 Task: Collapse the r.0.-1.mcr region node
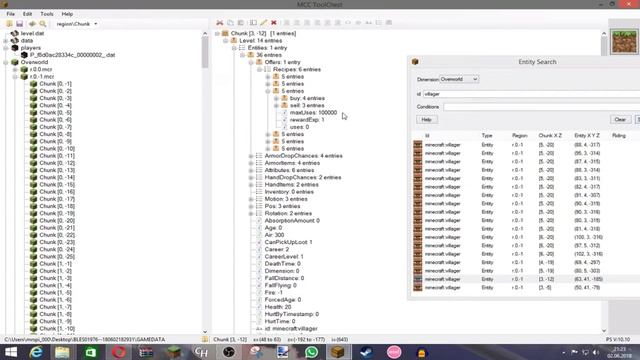[15, 77]
